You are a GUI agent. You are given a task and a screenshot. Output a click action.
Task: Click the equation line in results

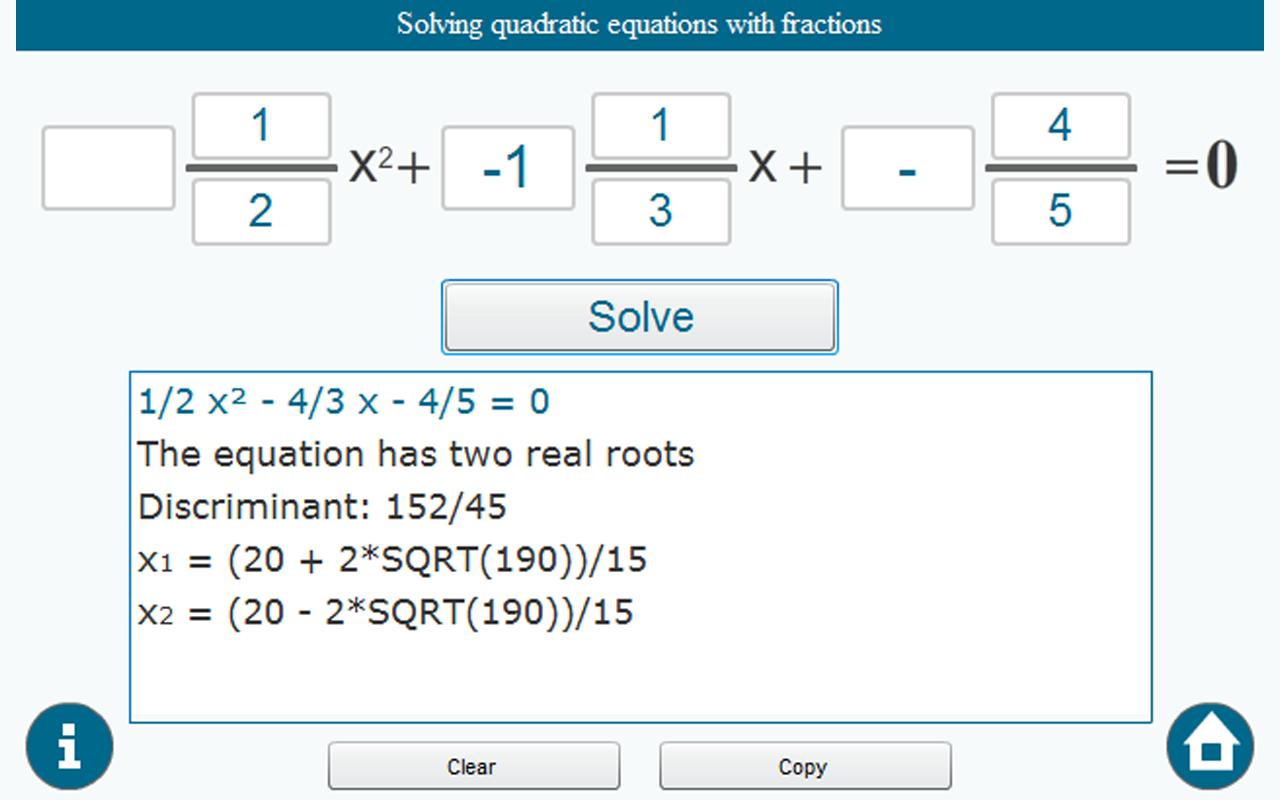[344, 402]
